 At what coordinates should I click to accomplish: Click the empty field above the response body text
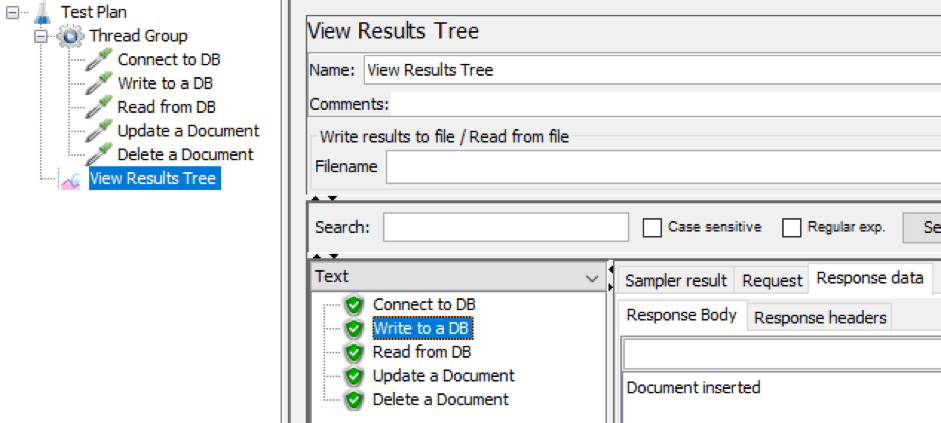(x=782, y=354)
